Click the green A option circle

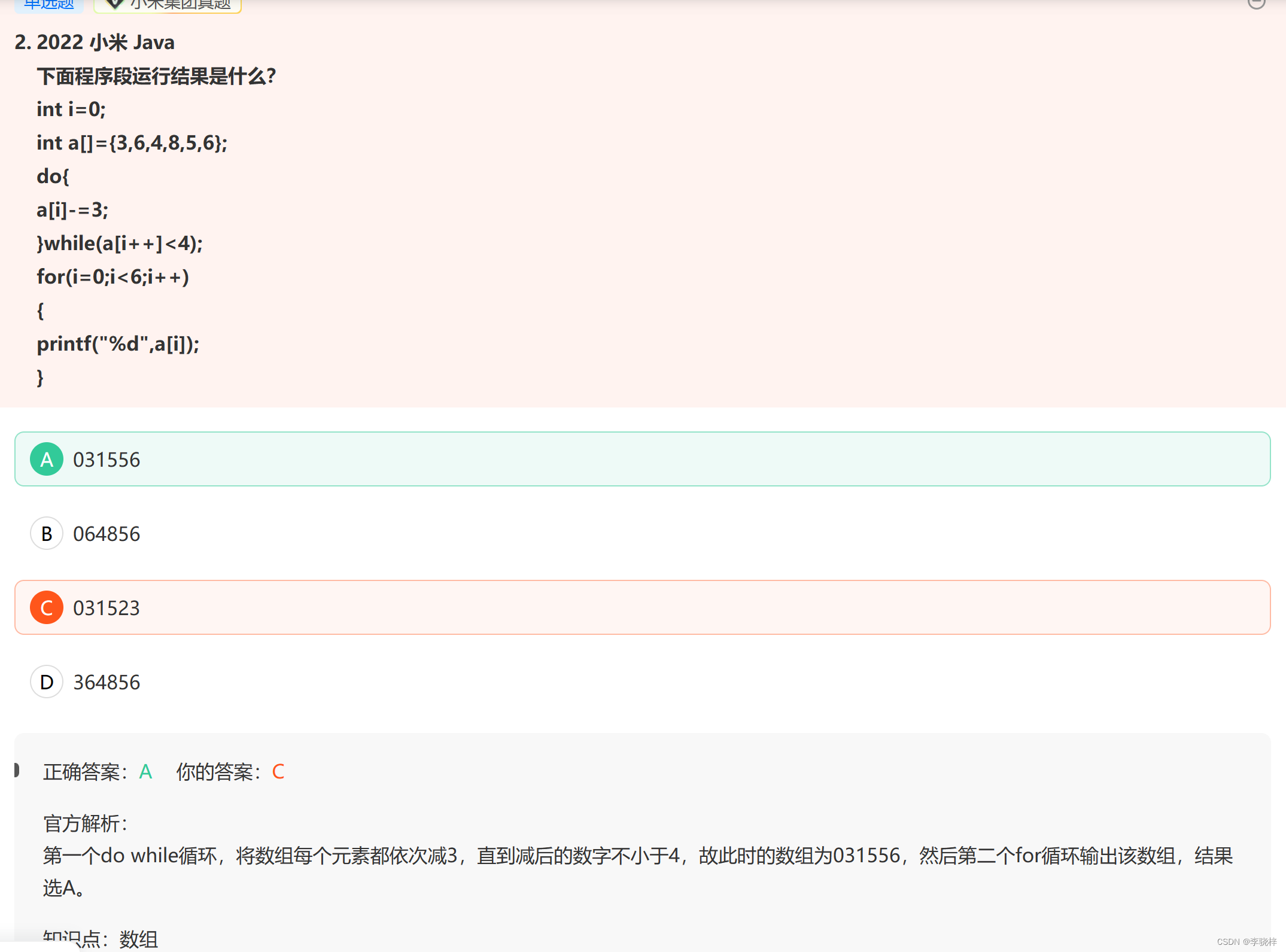[47, 459]
